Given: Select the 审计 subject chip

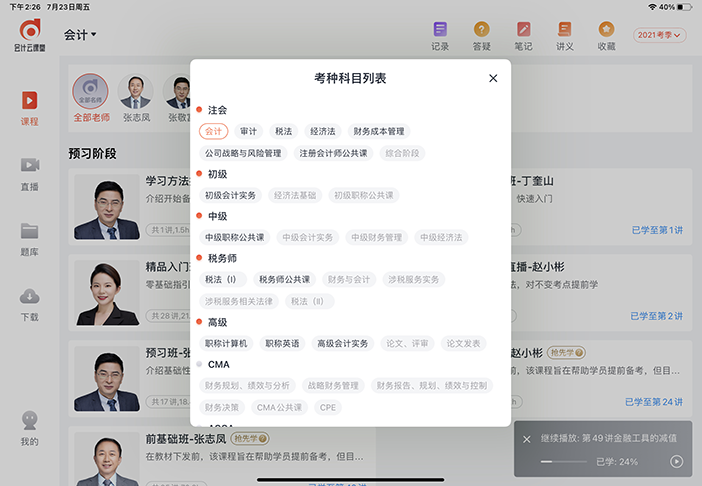Looking at the screenshot, I should (249, 131).
